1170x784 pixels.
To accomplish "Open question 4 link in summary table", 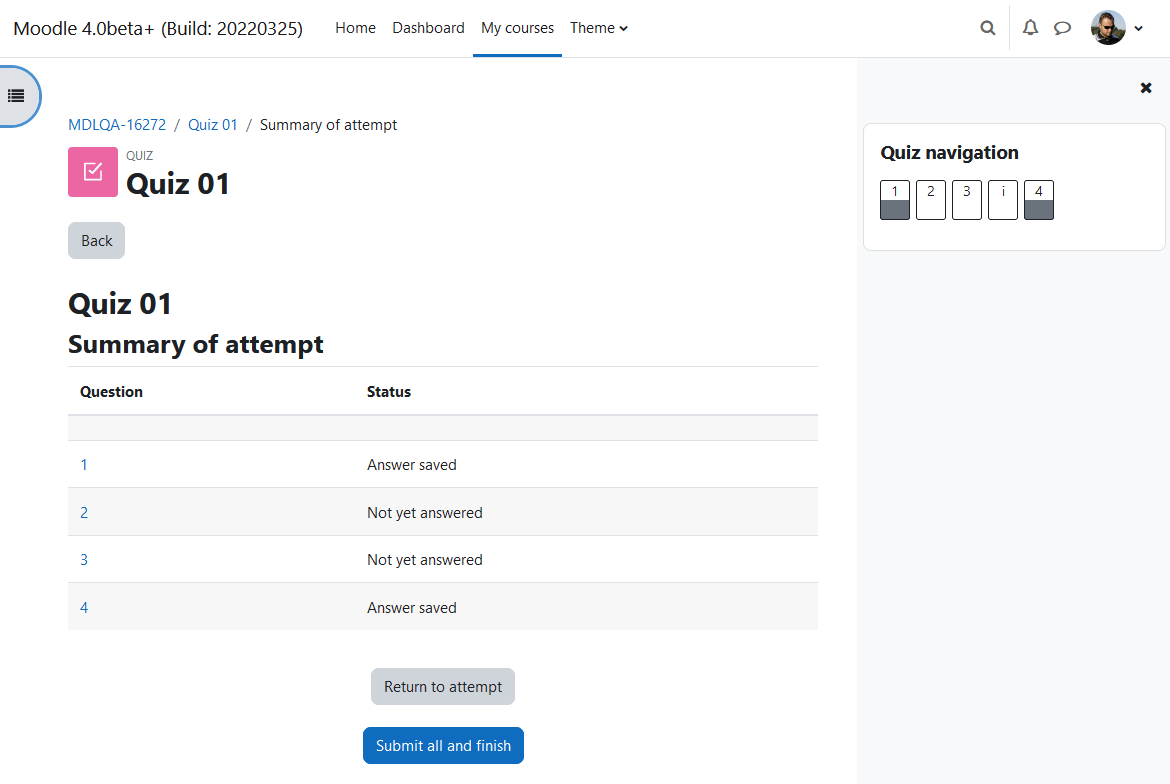I will [x=84, y=607].
